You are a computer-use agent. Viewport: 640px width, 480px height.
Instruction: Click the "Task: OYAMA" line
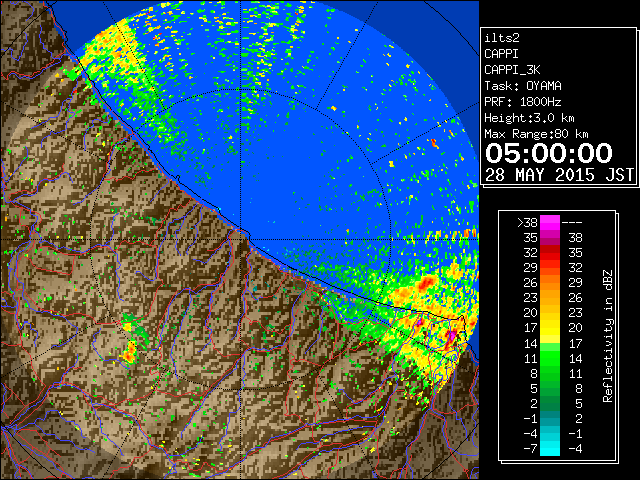[523, 86]
